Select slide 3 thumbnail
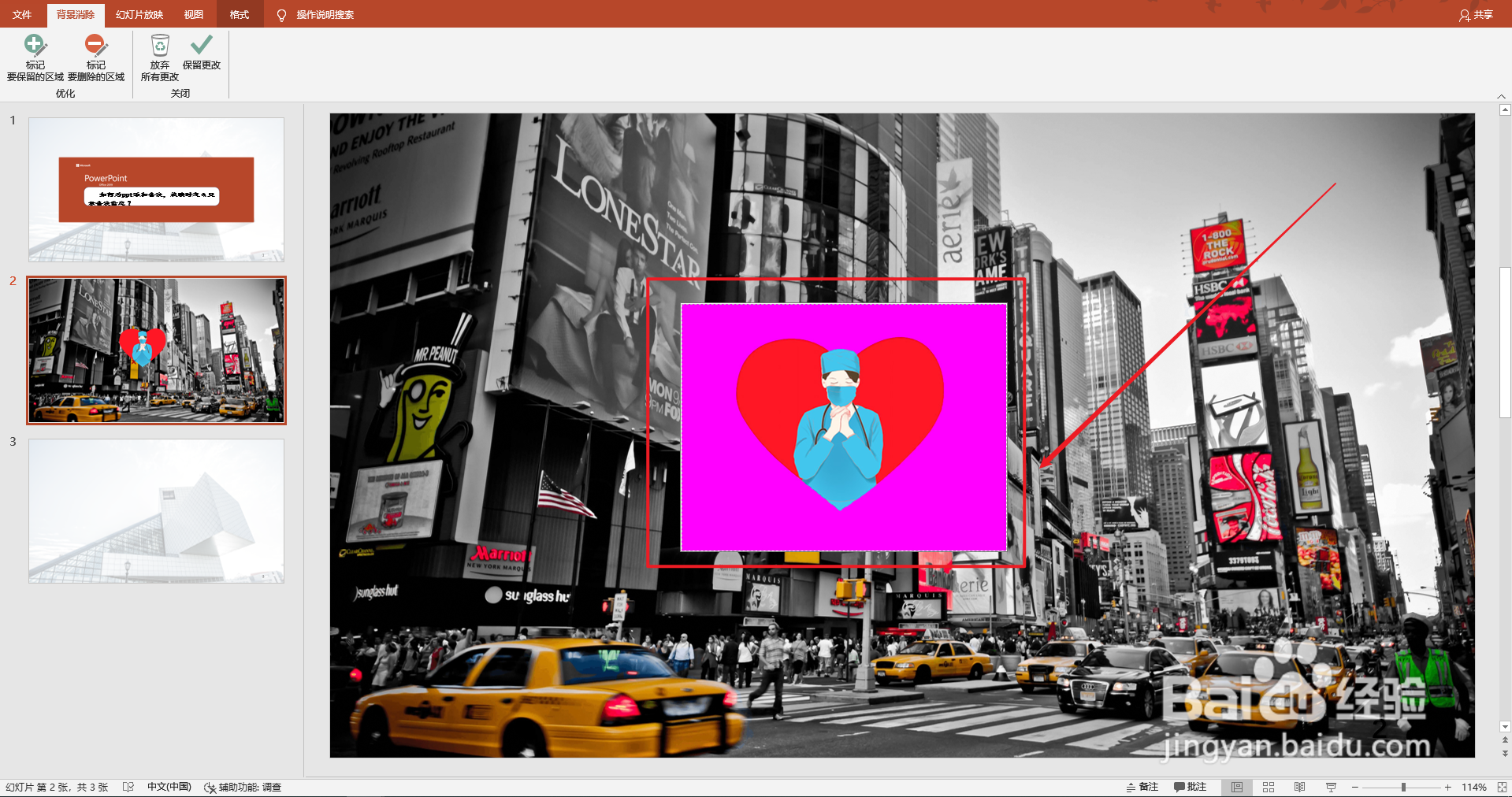The image size is (1512, 797). [157, 511]
